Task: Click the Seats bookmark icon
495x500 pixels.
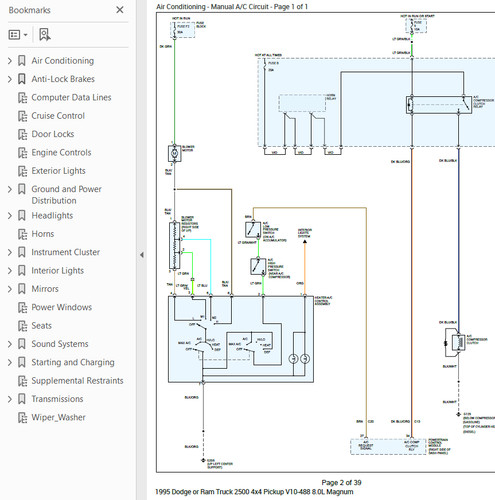Action: click(x=22, y=326)
